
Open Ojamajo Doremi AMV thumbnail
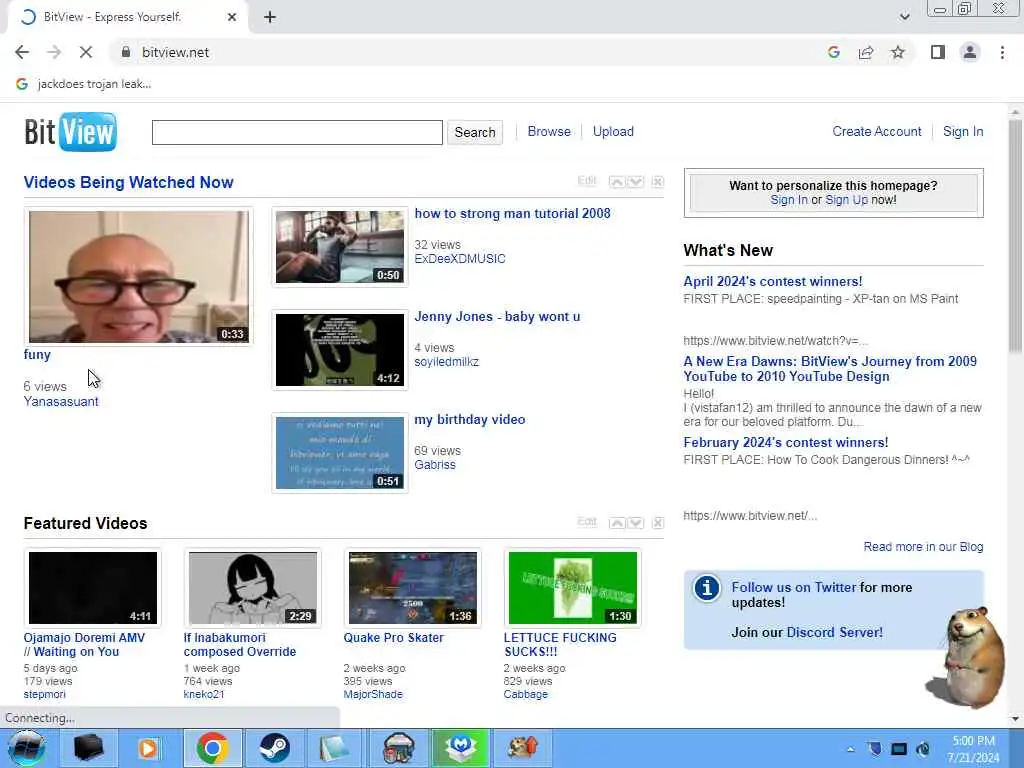click(93, 588)
